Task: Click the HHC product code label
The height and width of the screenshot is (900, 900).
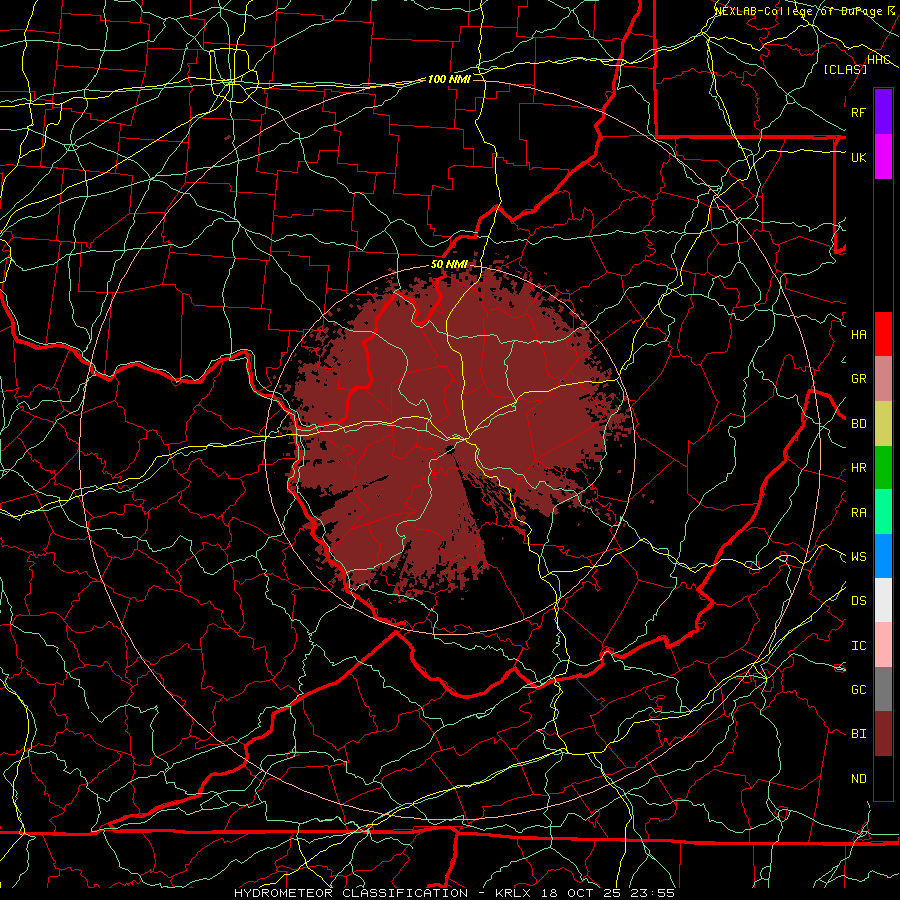Action: coord(878,60)
